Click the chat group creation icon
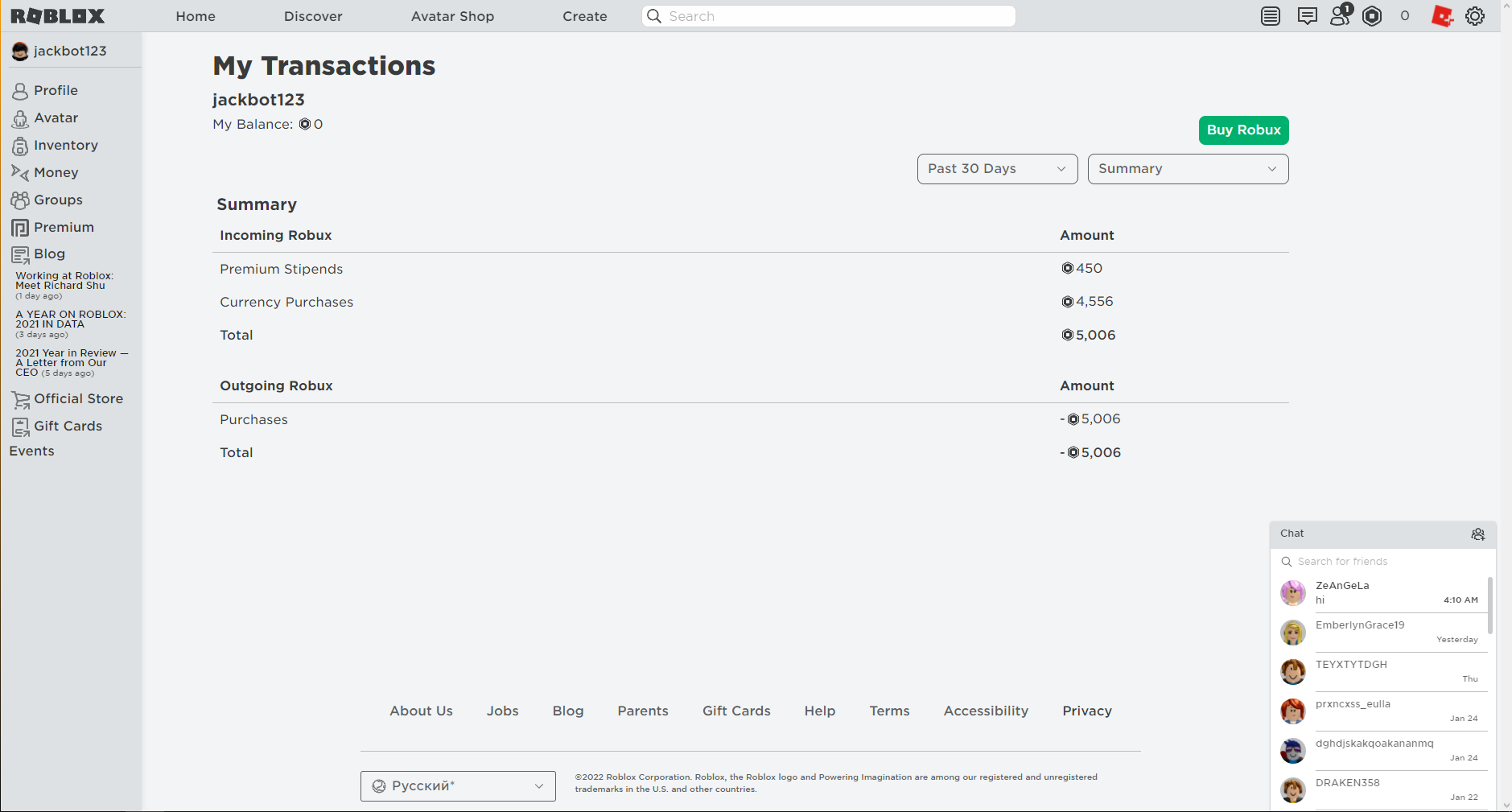The height and width of the screenshot is (812, 1512). (x=1478, y=534)
